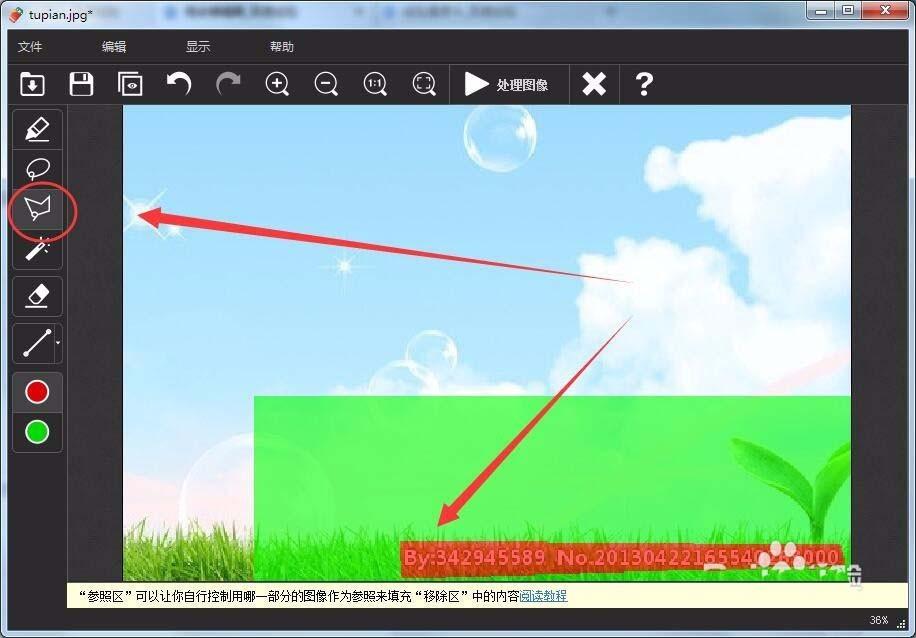Screen dimensions: 916x638
Task: Open the 显示 menu
Action: 196,46
